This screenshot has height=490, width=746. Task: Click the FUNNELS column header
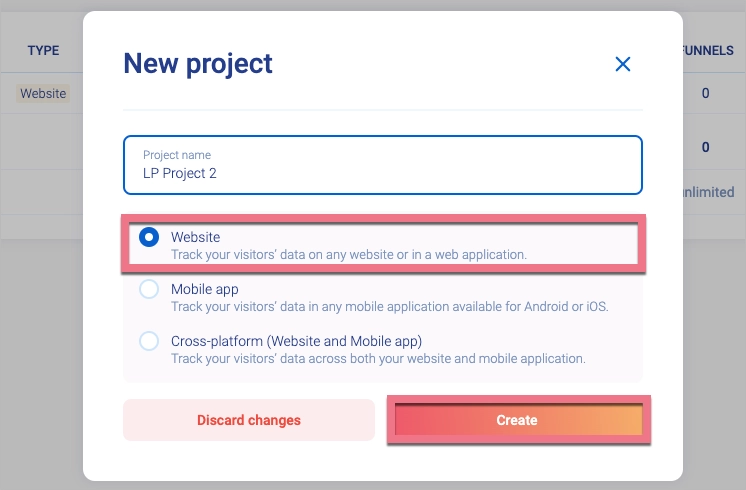[709, 51]
